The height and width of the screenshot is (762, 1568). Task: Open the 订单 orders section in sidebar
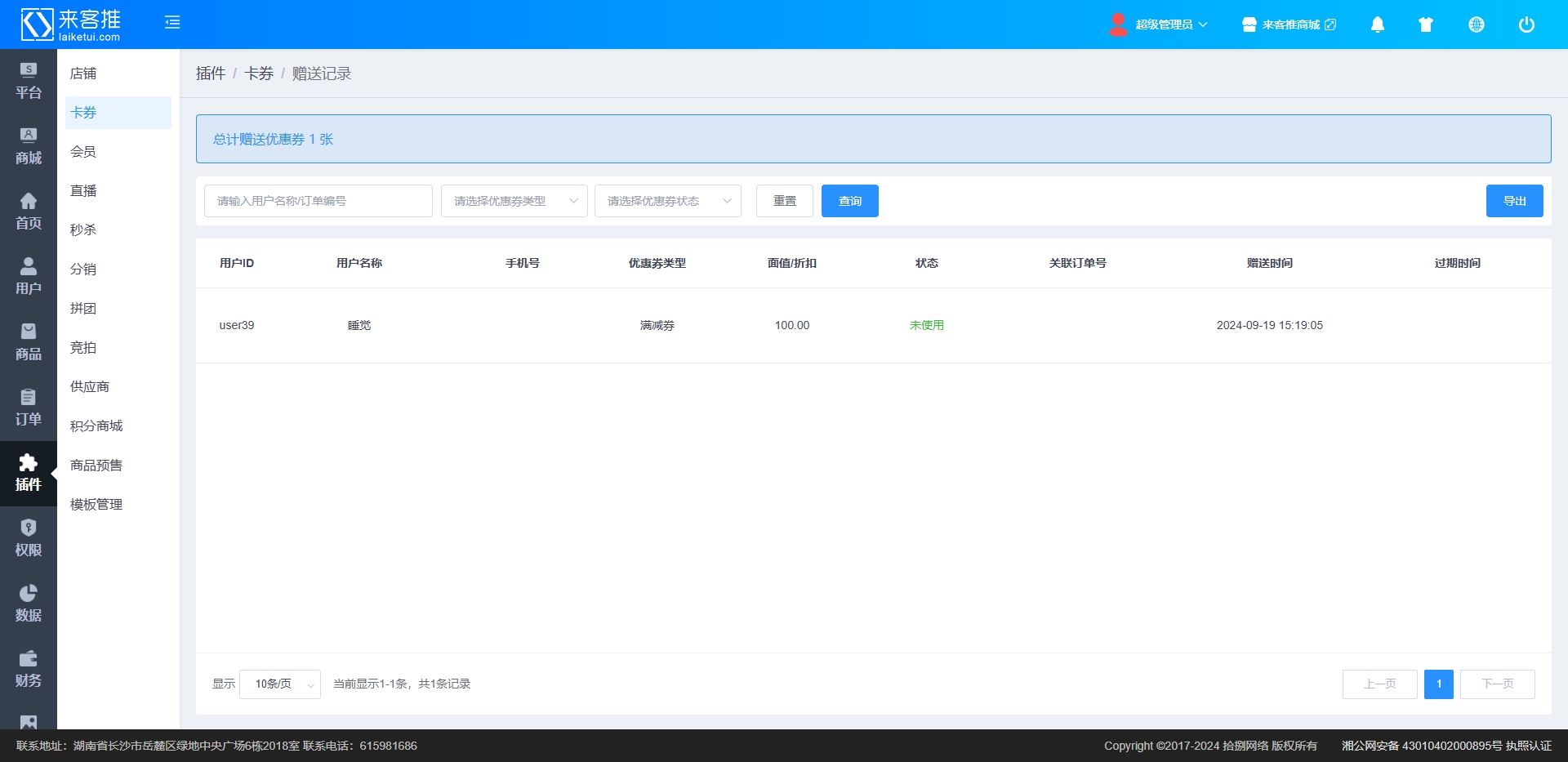click(x=29, y=408)
